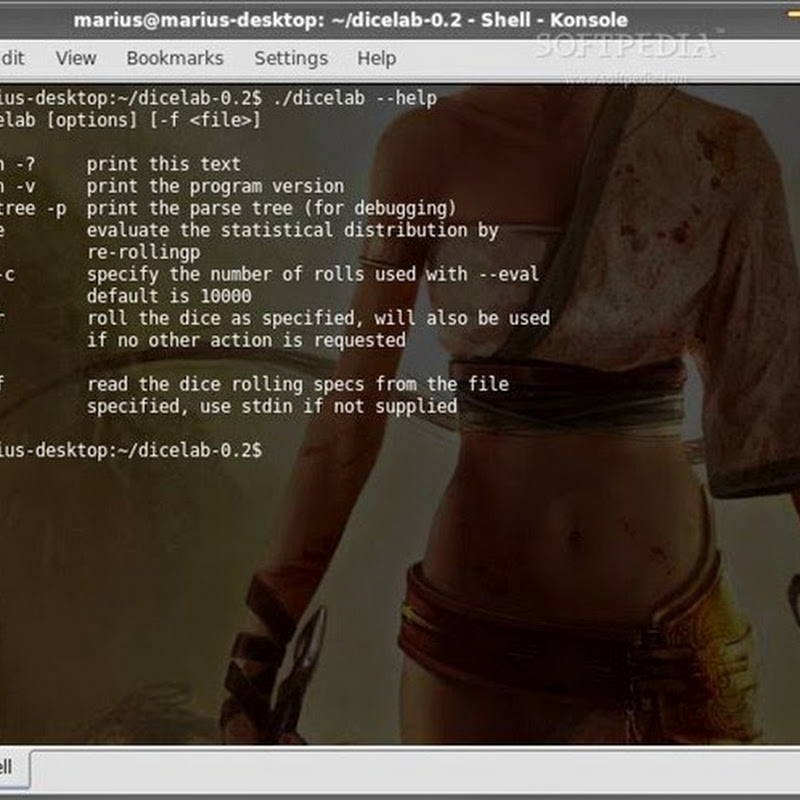Open the Bookmarks menu

coord(175,58)
